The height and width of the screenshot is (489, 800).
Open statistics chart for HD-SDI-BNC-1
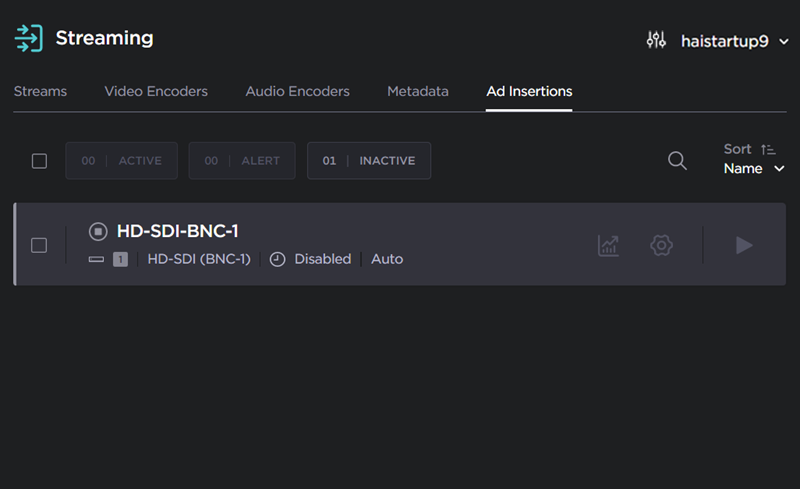click(608, 245)
